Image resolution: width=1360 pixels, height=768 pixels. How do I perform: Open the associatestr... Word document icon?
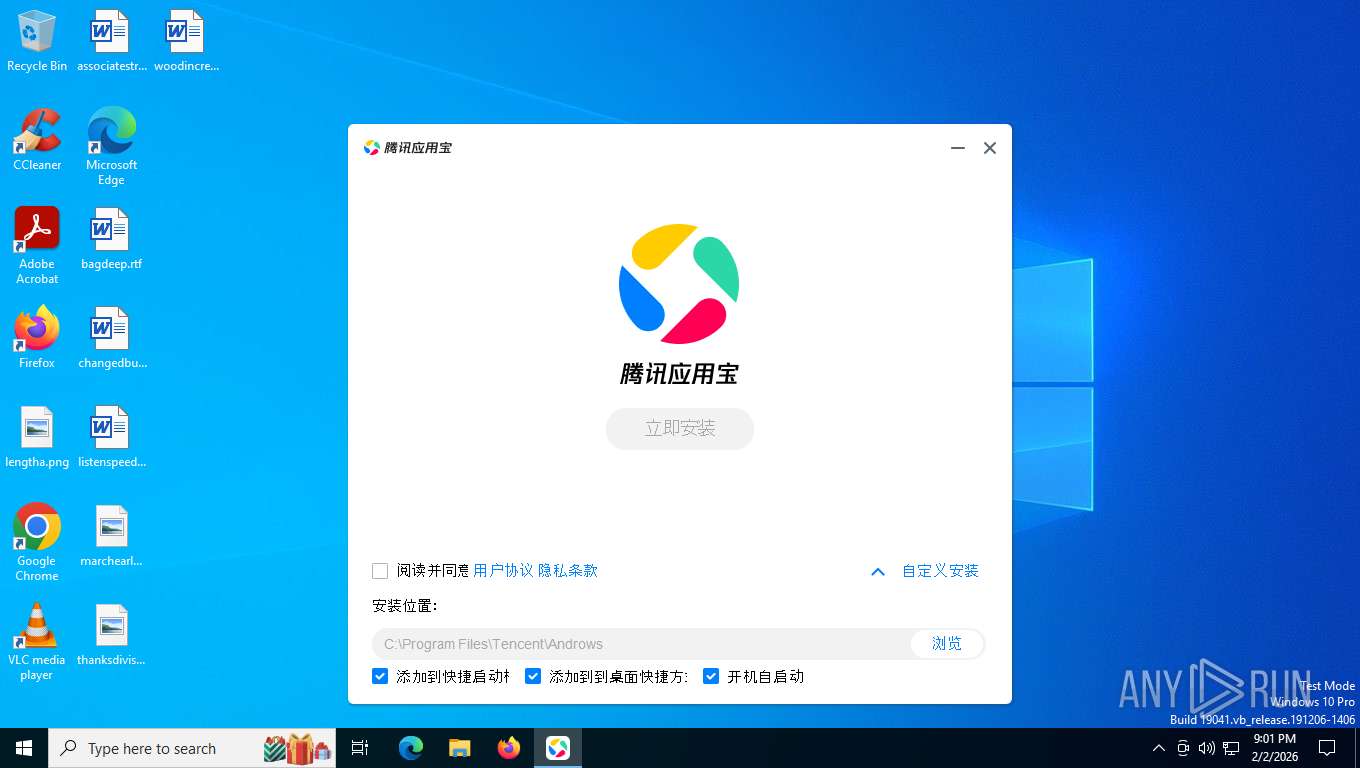(x=111, y=41)
